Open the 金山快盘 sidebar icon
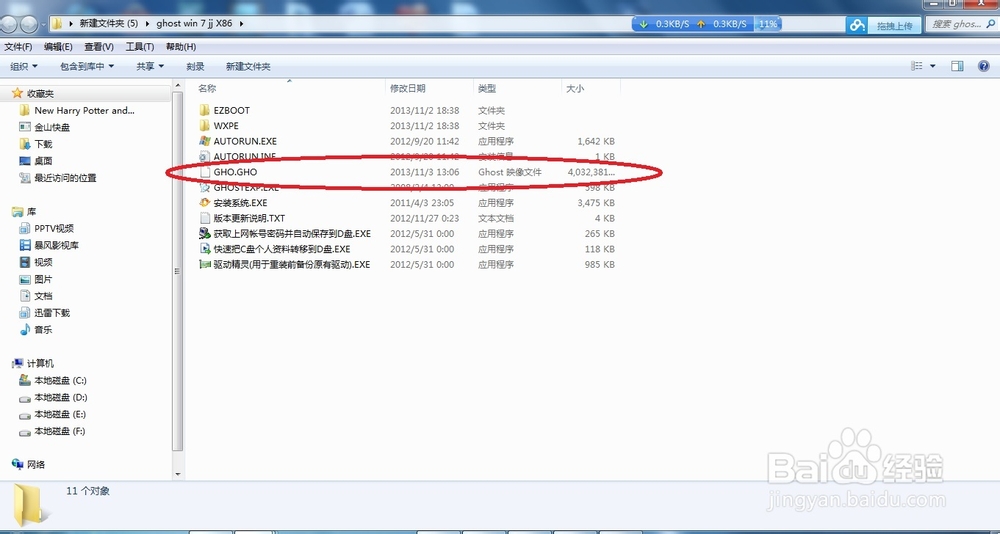This screenshot has height=534, width=1000. click(x=25, y=127)
